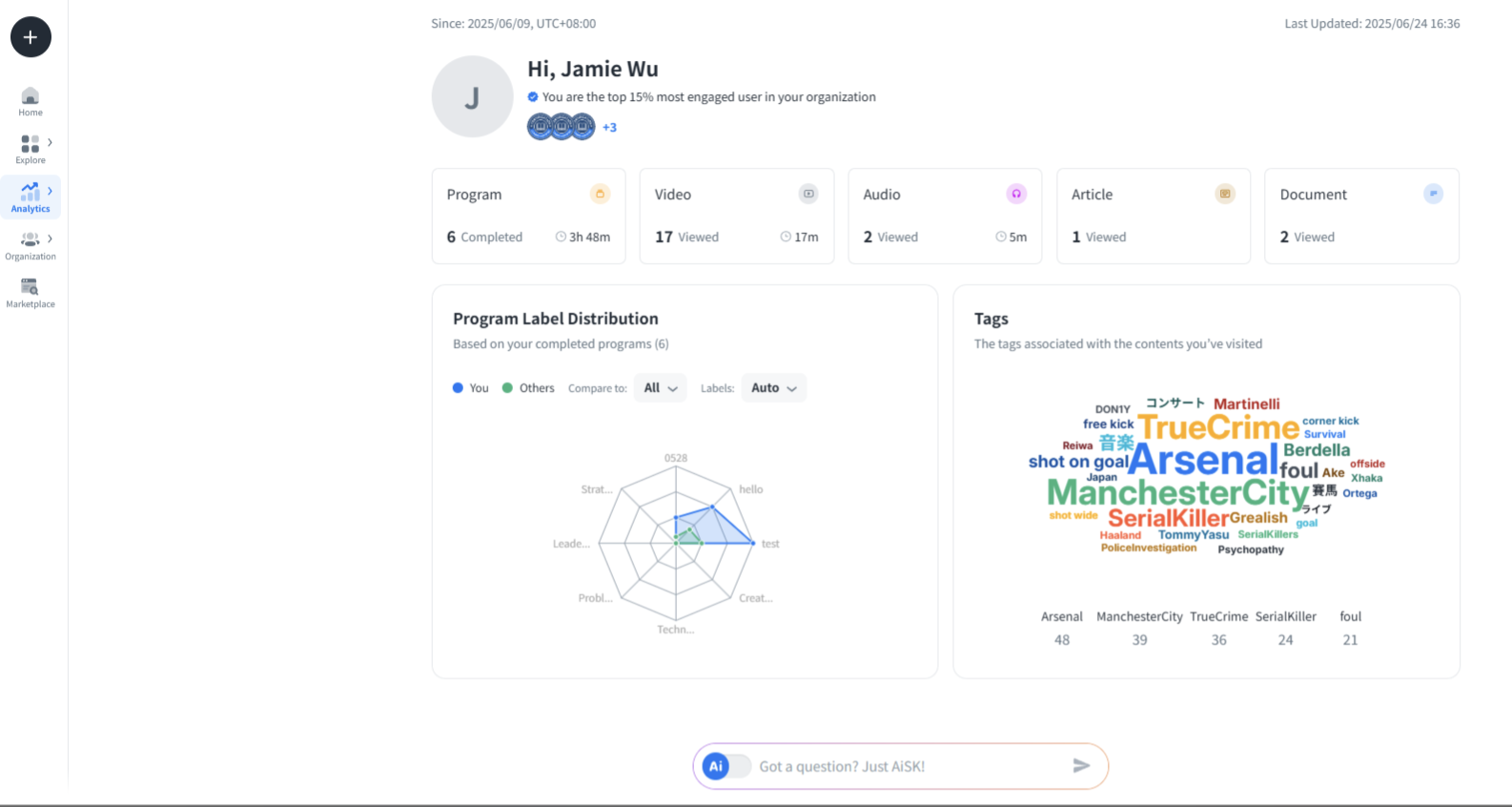Toggle the AI switch in question bar
This screenshot has height=807, width=1512.
[x=726, y=766]
